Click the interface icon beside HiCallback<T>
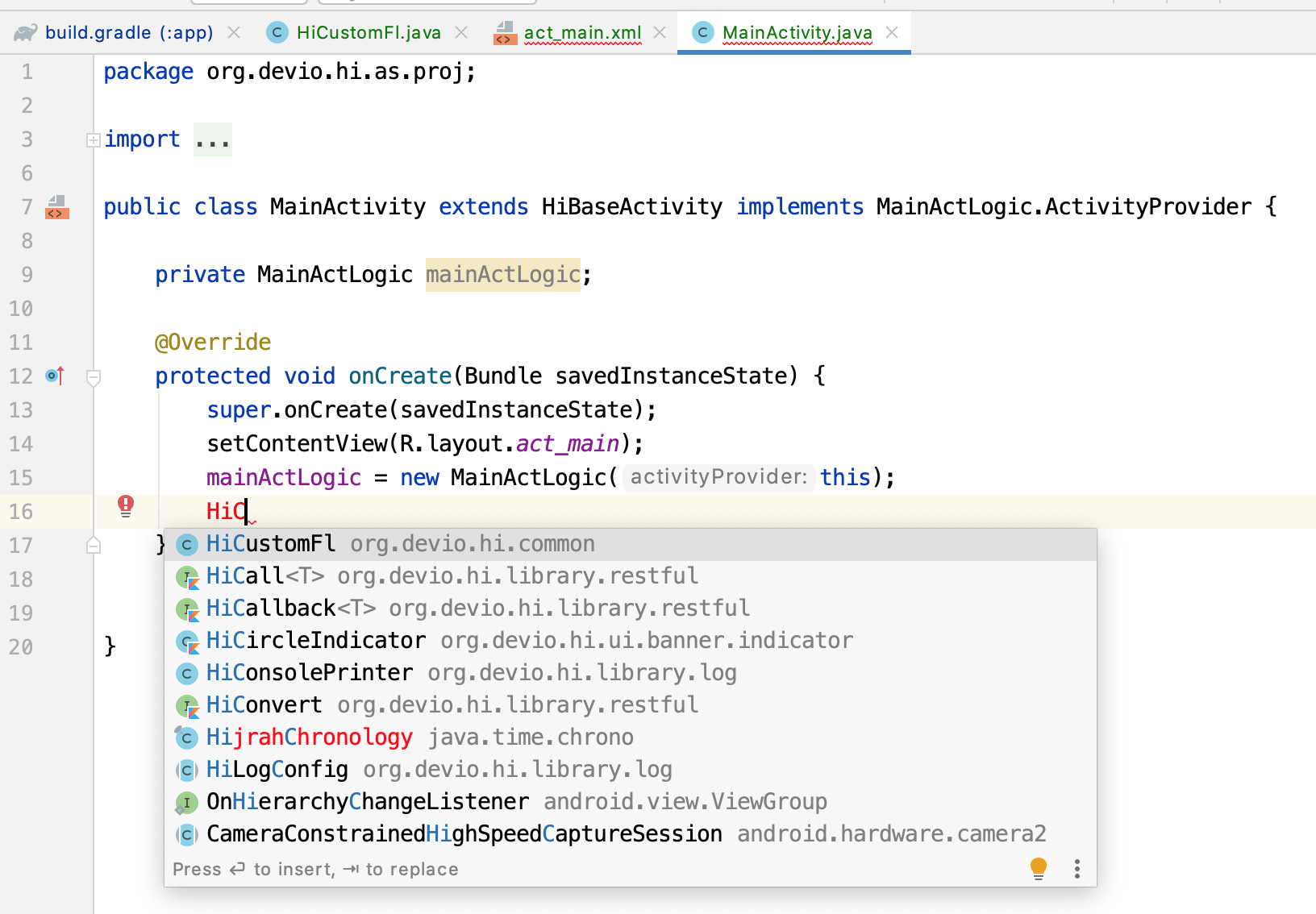The height and width of the screenshot is (914, 1316). tap(187, 609)
